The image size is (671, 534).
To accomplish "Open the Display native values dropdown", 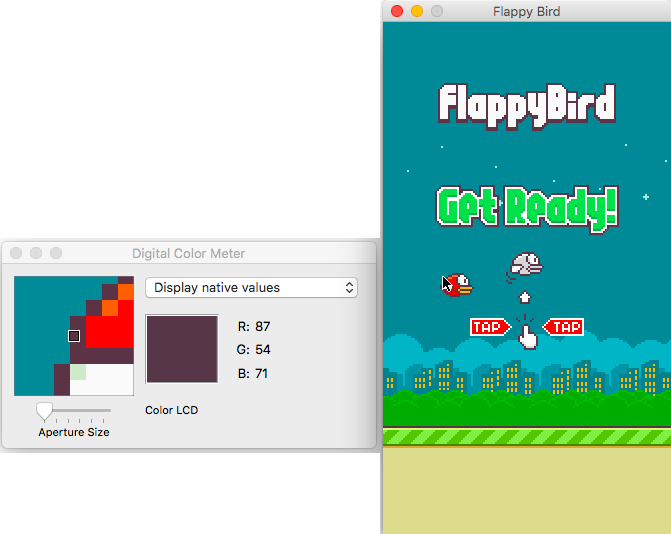I will [251, 288].
